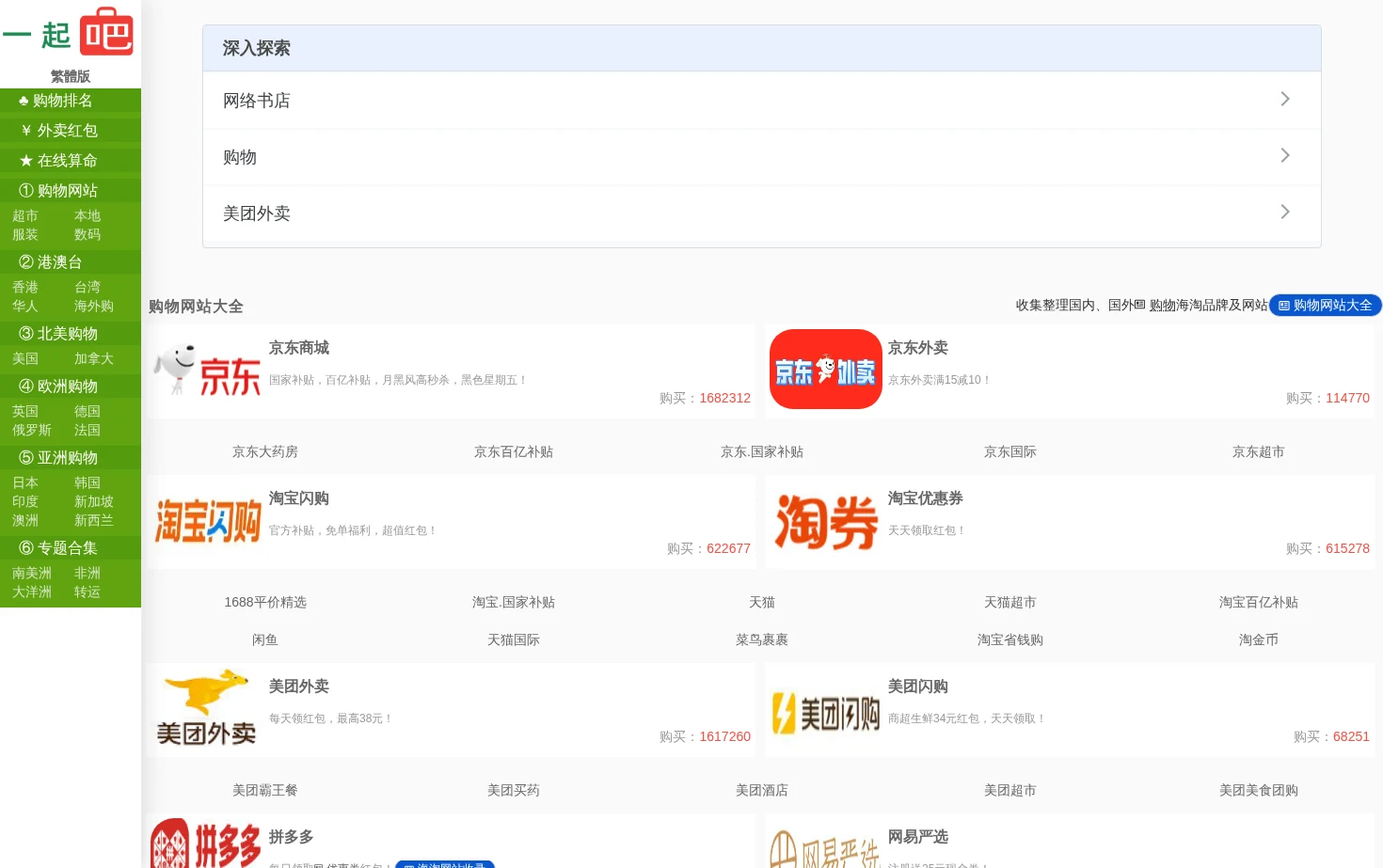
Task: Expand the 网络书店 chevron arrow
Action: coord(1285,99)
